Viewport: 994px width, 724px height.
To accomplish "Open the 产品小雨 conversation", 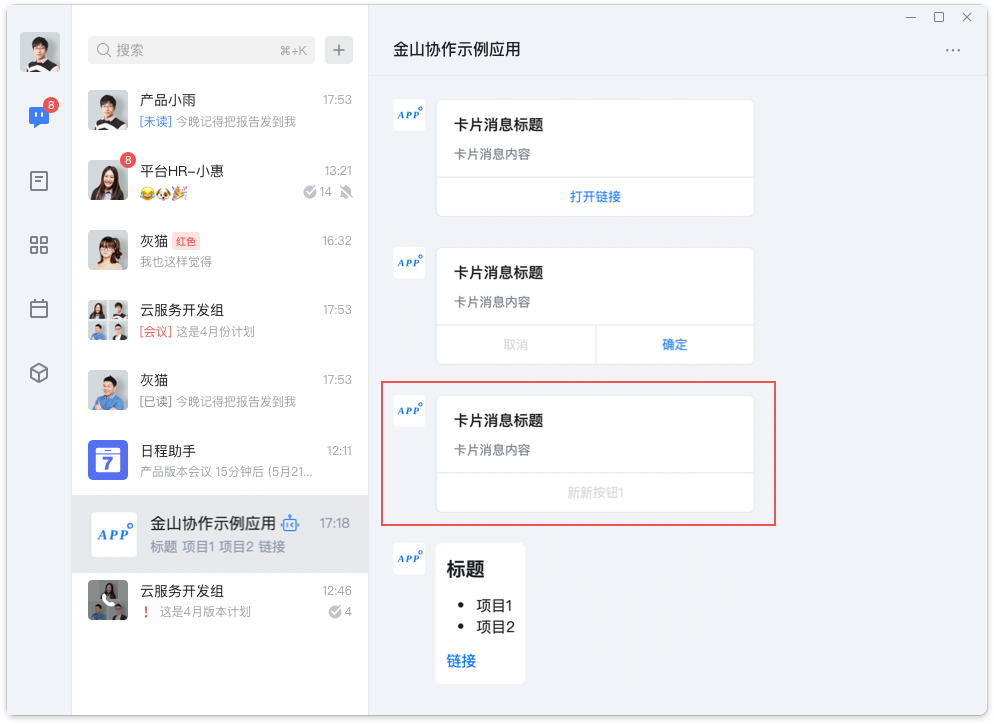I will coord(220,117).
